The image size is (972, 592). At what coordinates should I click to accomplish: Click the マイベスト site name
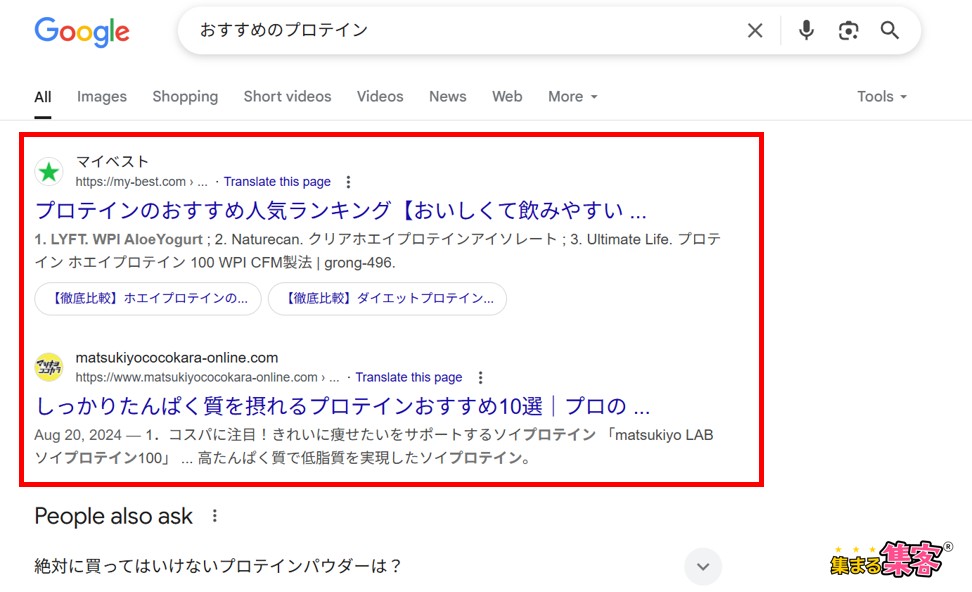112,162
